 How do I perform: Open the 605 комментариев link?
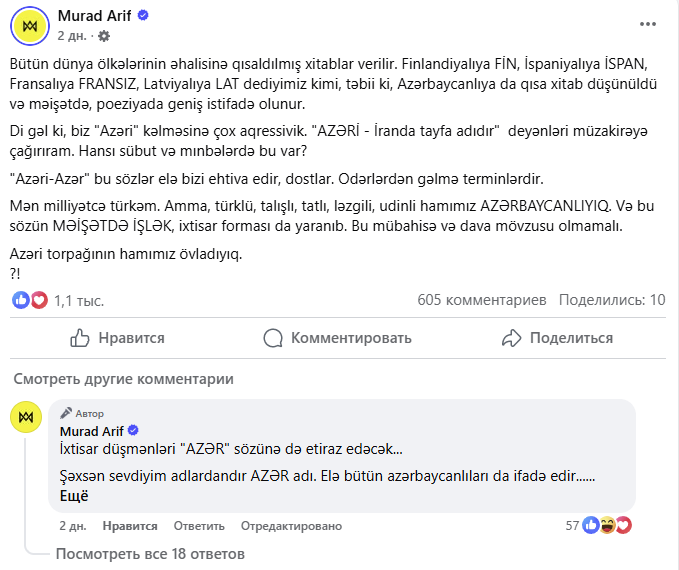482,300
